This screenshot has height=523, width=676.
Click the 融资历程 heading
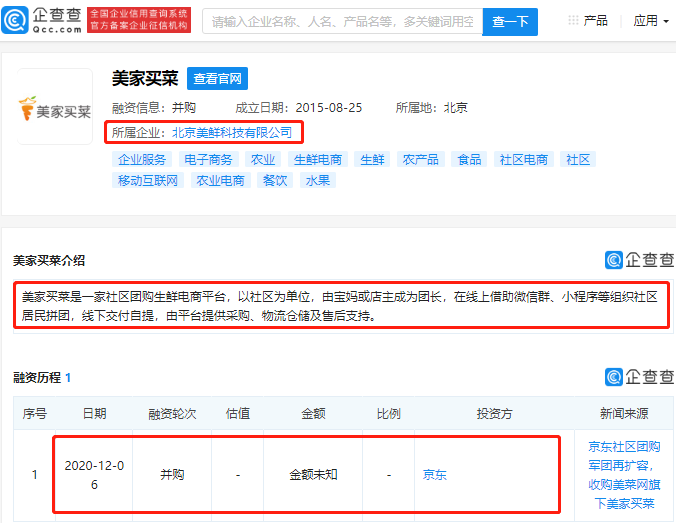(42, 378)
